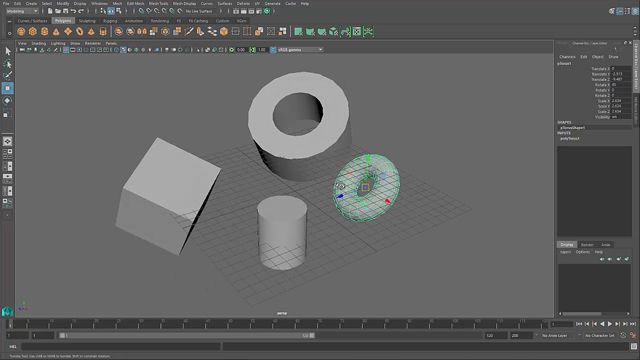Pick the Lasso select tool in toolbox
Image resolution: width=640 pixels, height=360 pixels.
[x=7, y=64]
